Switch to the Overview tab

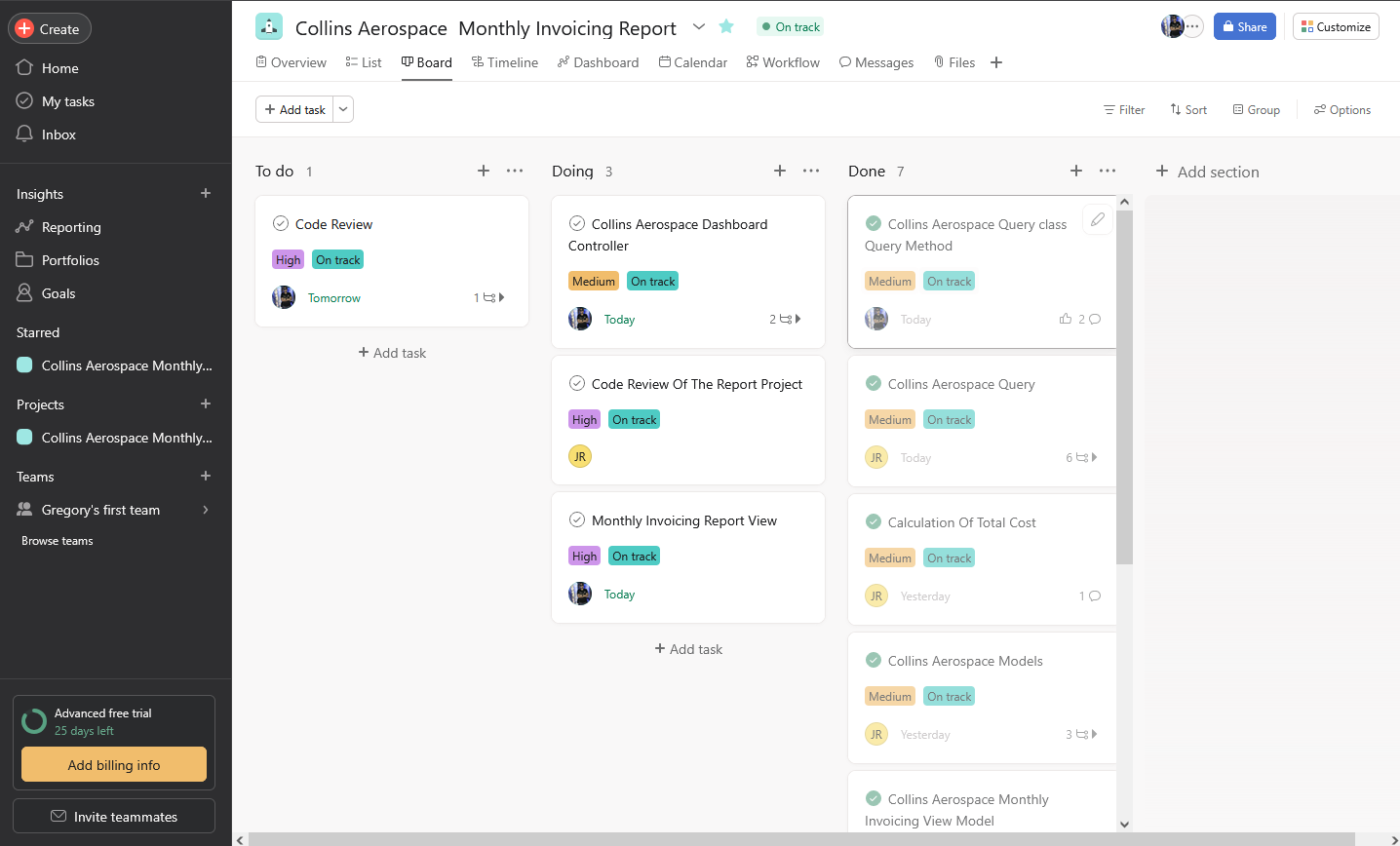point(291,62)
